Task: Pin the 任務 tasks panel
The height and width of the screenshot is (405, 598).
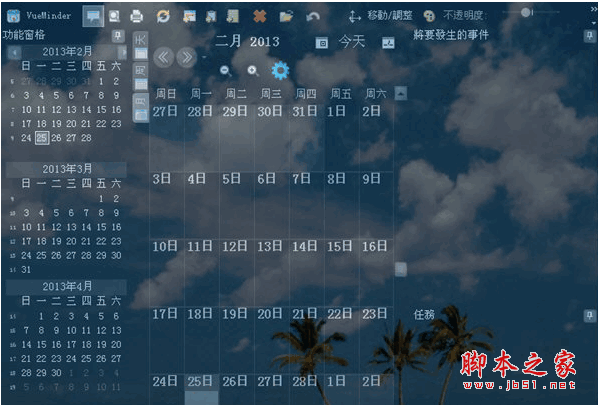Action: pyautogui.click(x=590, y=315)
